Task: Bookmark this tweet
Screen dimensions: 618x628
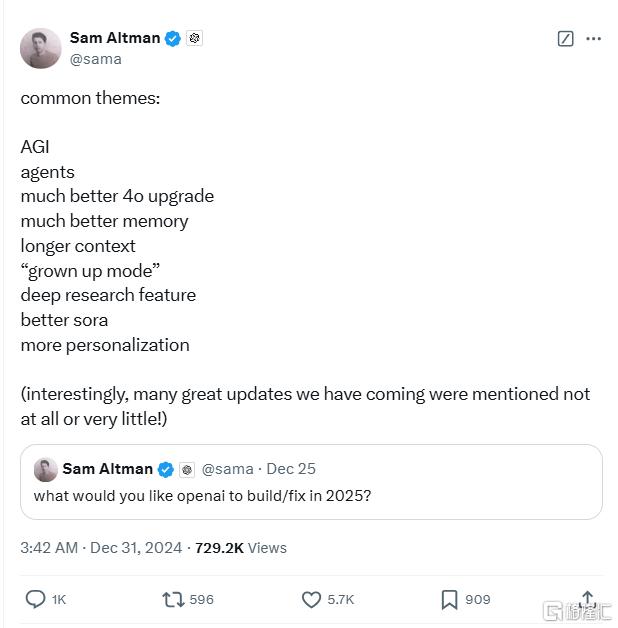Action: pyautogui.click(x=449, y=599)
